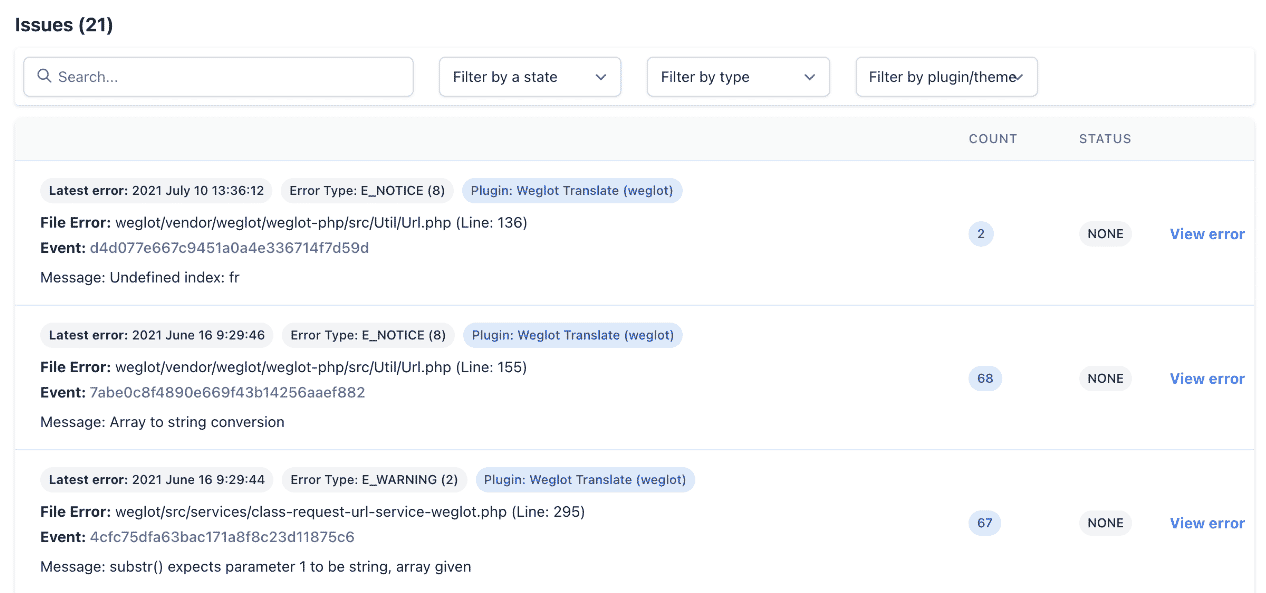The height and width of the screenshot is (593, 1266).
Task: Click Plugin: Weglot Translate tag on 9:29:44 issue
Action: (585, 480)
